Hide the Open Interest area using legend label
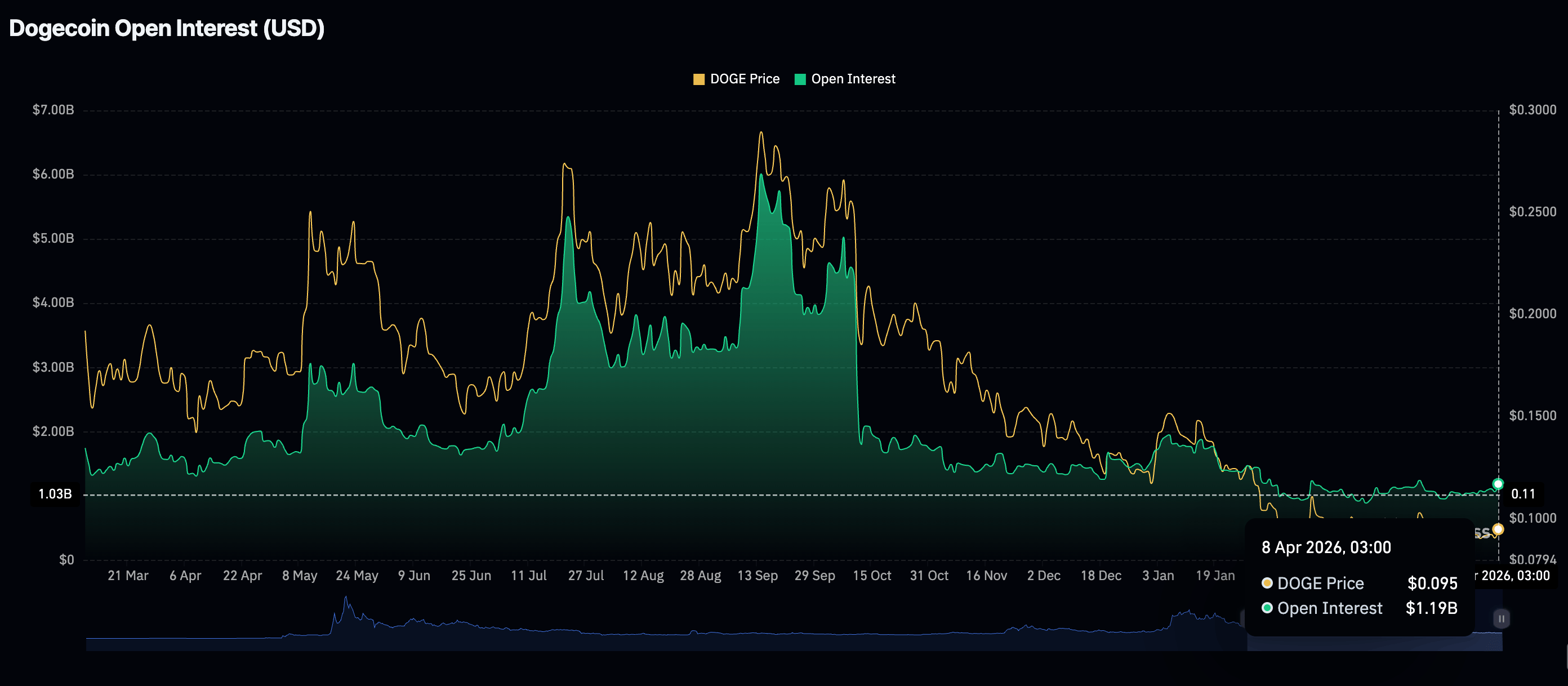 click(x=853, y=79)
